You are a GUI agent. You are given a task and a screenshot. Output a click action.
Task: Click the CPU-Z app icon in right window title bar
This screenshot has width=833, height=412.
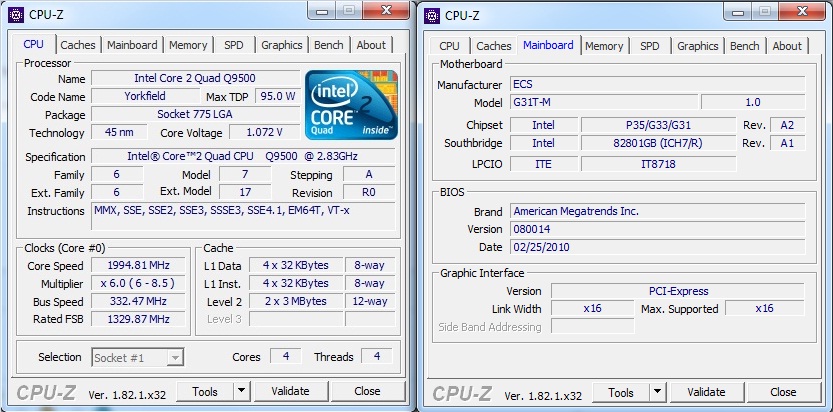(x=432, y=15)
